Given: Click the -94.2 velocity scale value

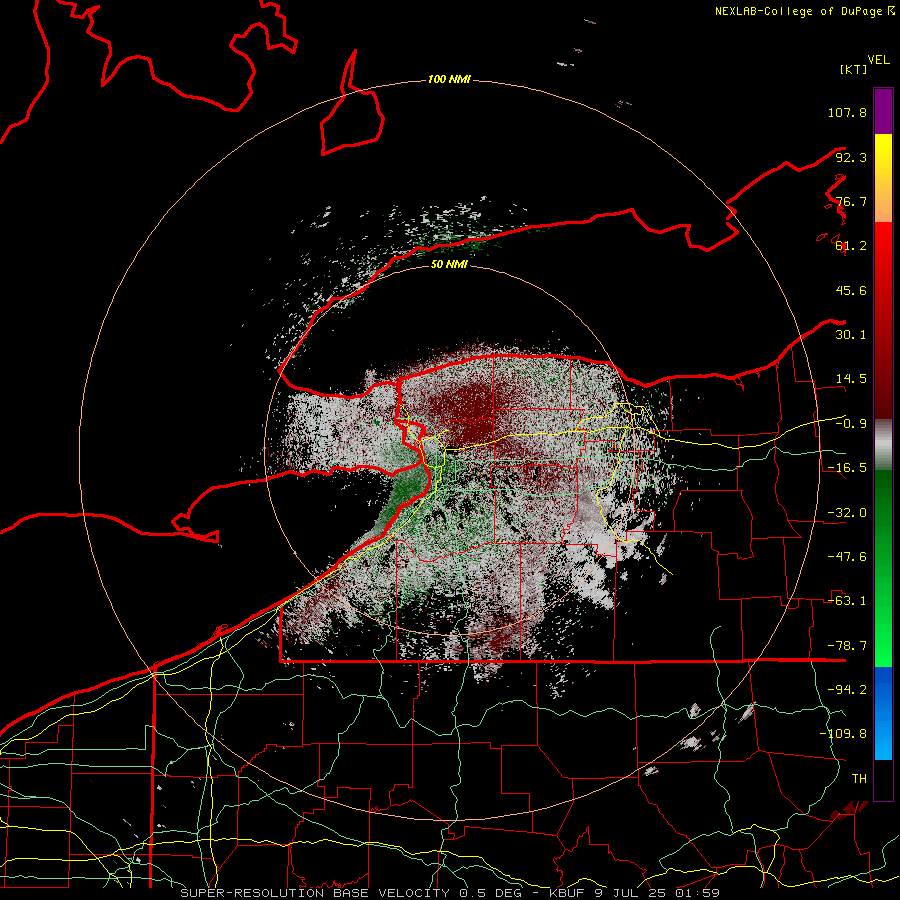Looking at the screenshot, I should [x=847, y=690].
